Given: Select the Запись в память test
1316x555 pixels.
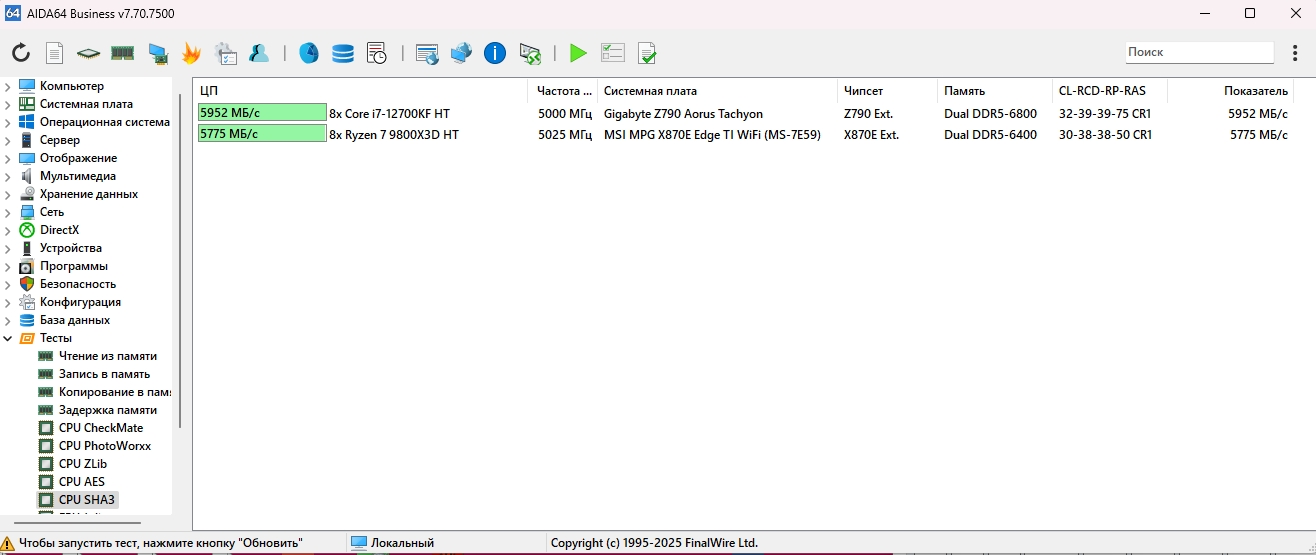Looking at the screenshot, I should pos(104,374).
